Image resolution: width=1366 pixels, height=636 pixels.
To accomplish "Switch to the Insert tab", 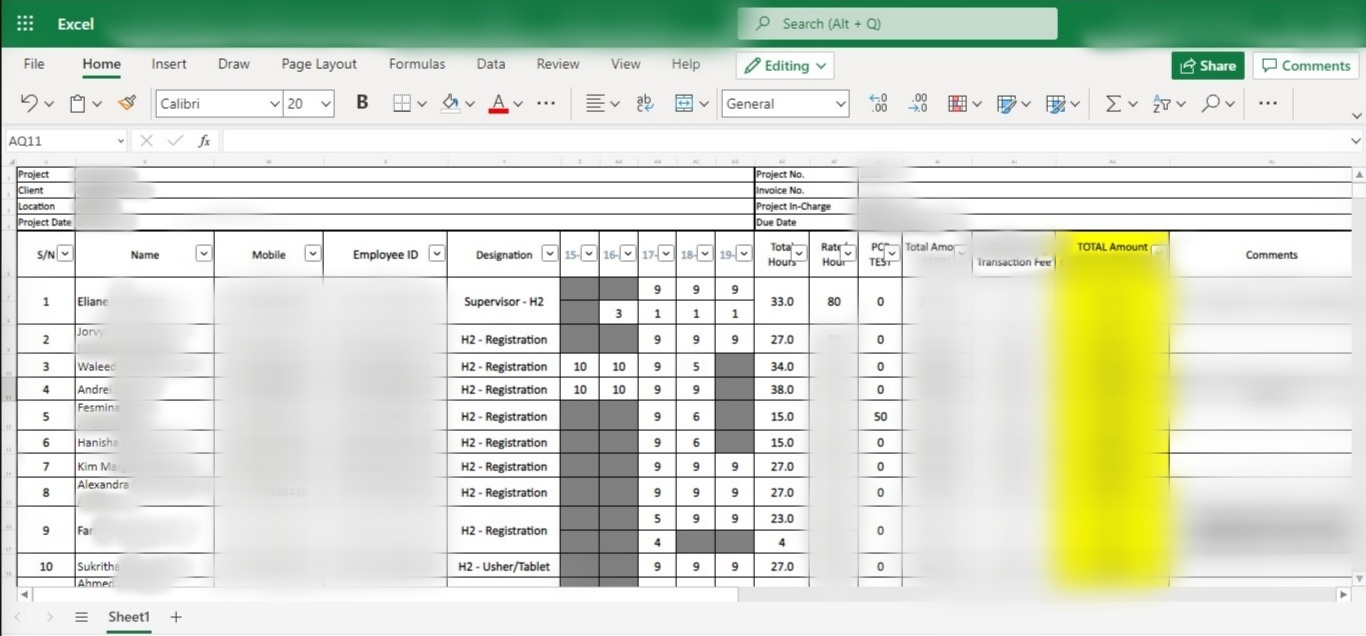I will [x=169, y=64].
